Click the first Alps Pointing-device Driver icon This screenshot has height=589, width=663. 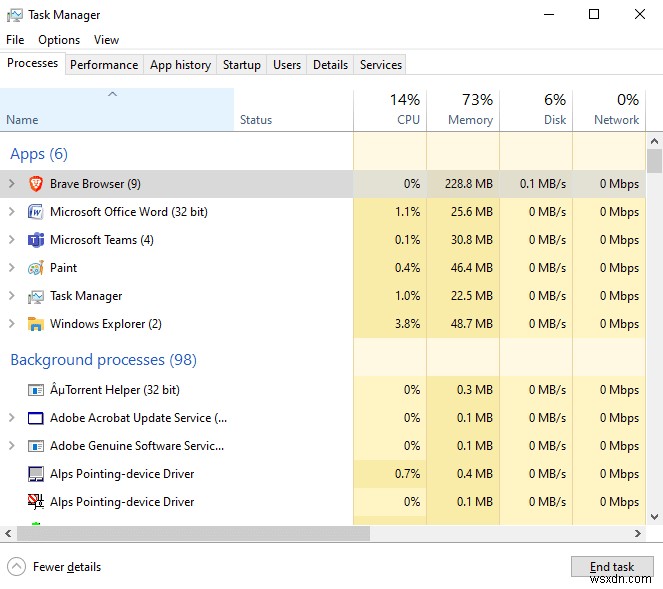(x=36, y=474)
